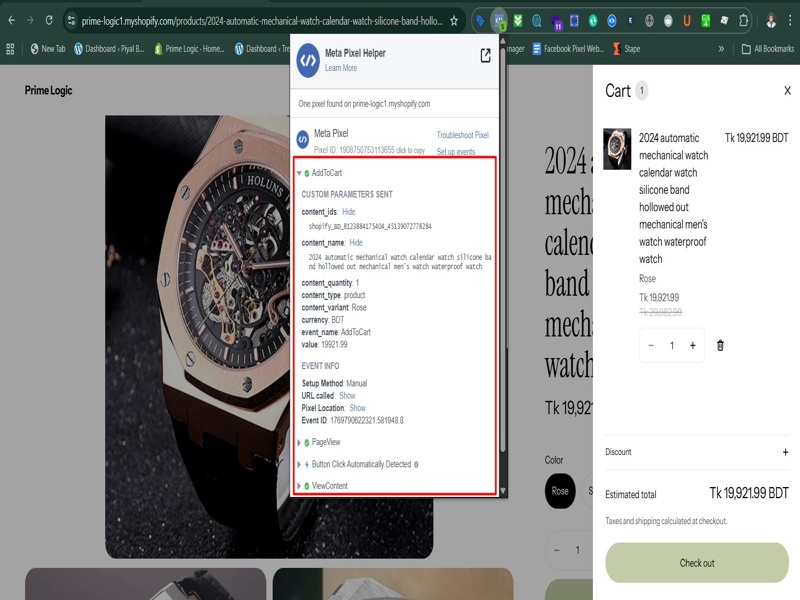Viewport: 800px width, 600px height.
Task: Click Troubleshoot Pixel link
Action: (462, 135)
